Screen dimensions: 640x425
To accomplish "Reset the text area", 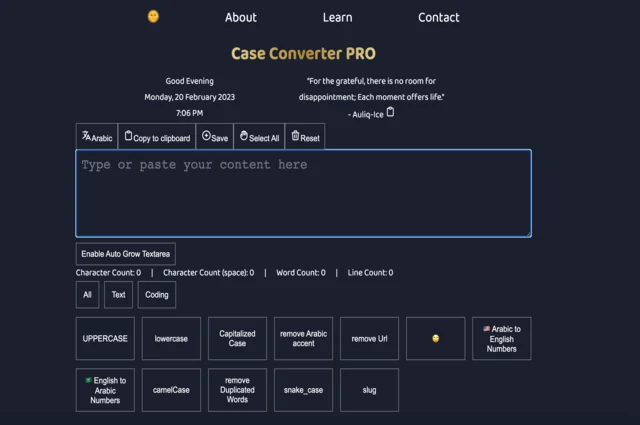I will tap(305, 136).
